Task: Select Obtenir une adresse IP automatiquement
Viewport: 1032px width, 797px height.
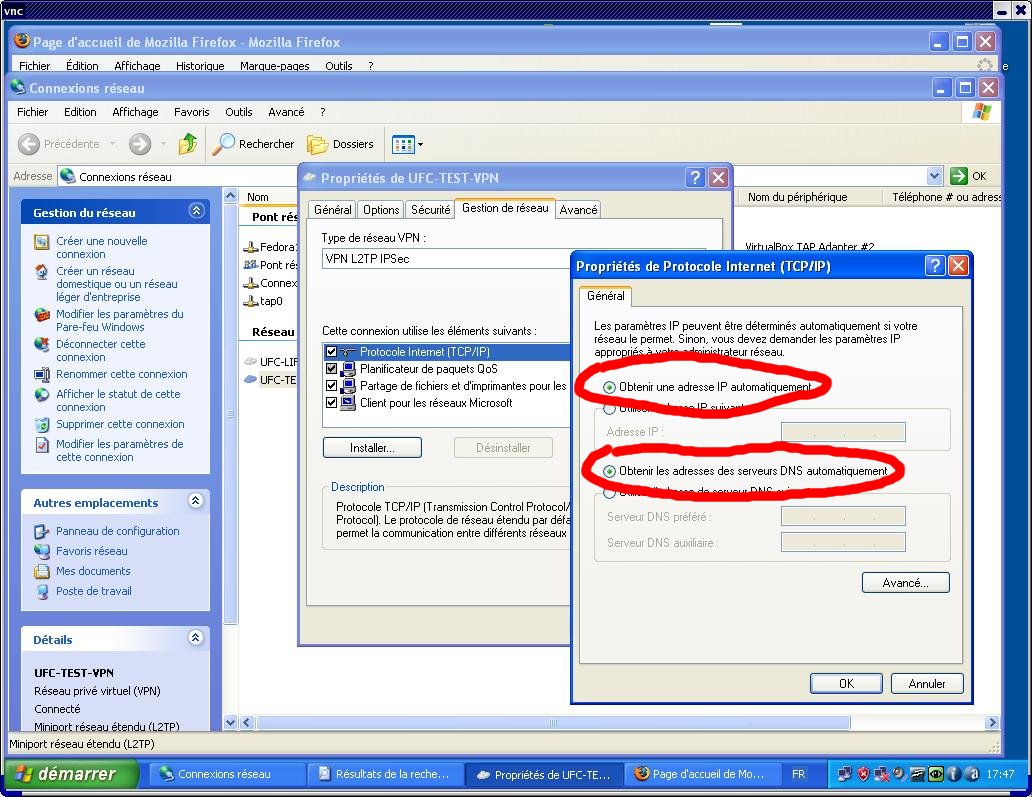Action: [x=609, y=387]
